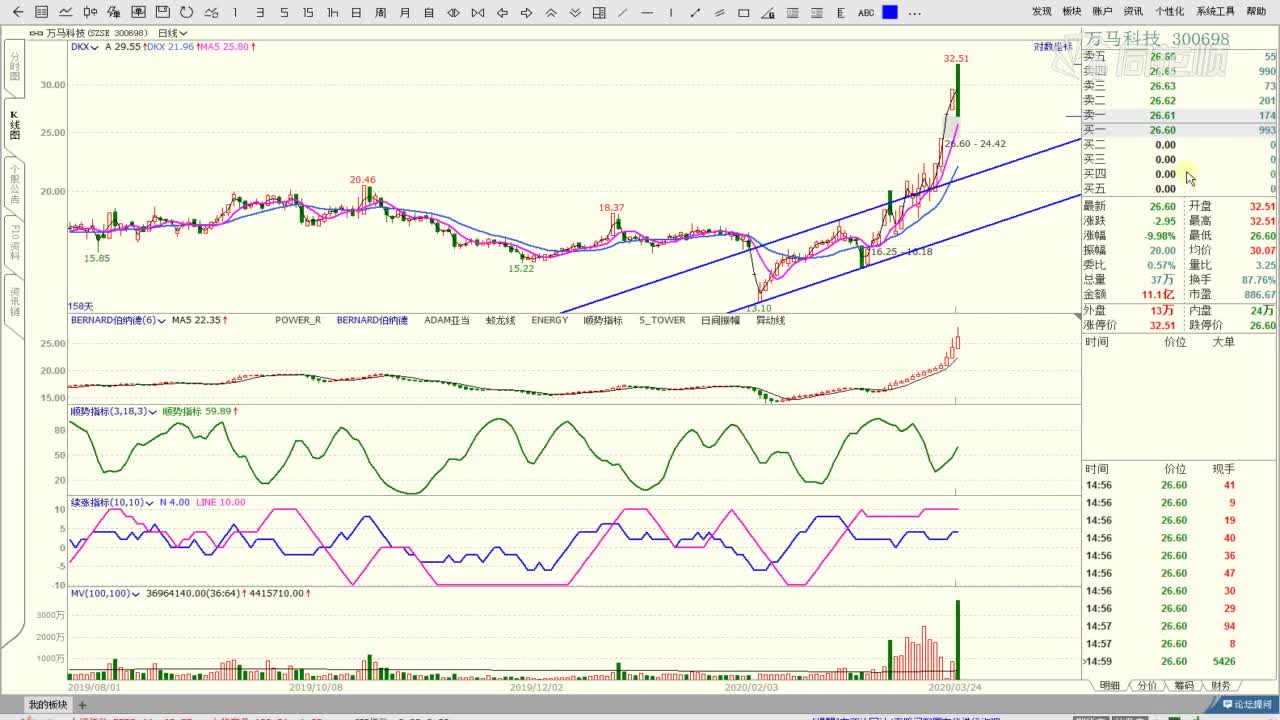
Task: Switch to 15-minute chart period
Action: pos(308,12)
